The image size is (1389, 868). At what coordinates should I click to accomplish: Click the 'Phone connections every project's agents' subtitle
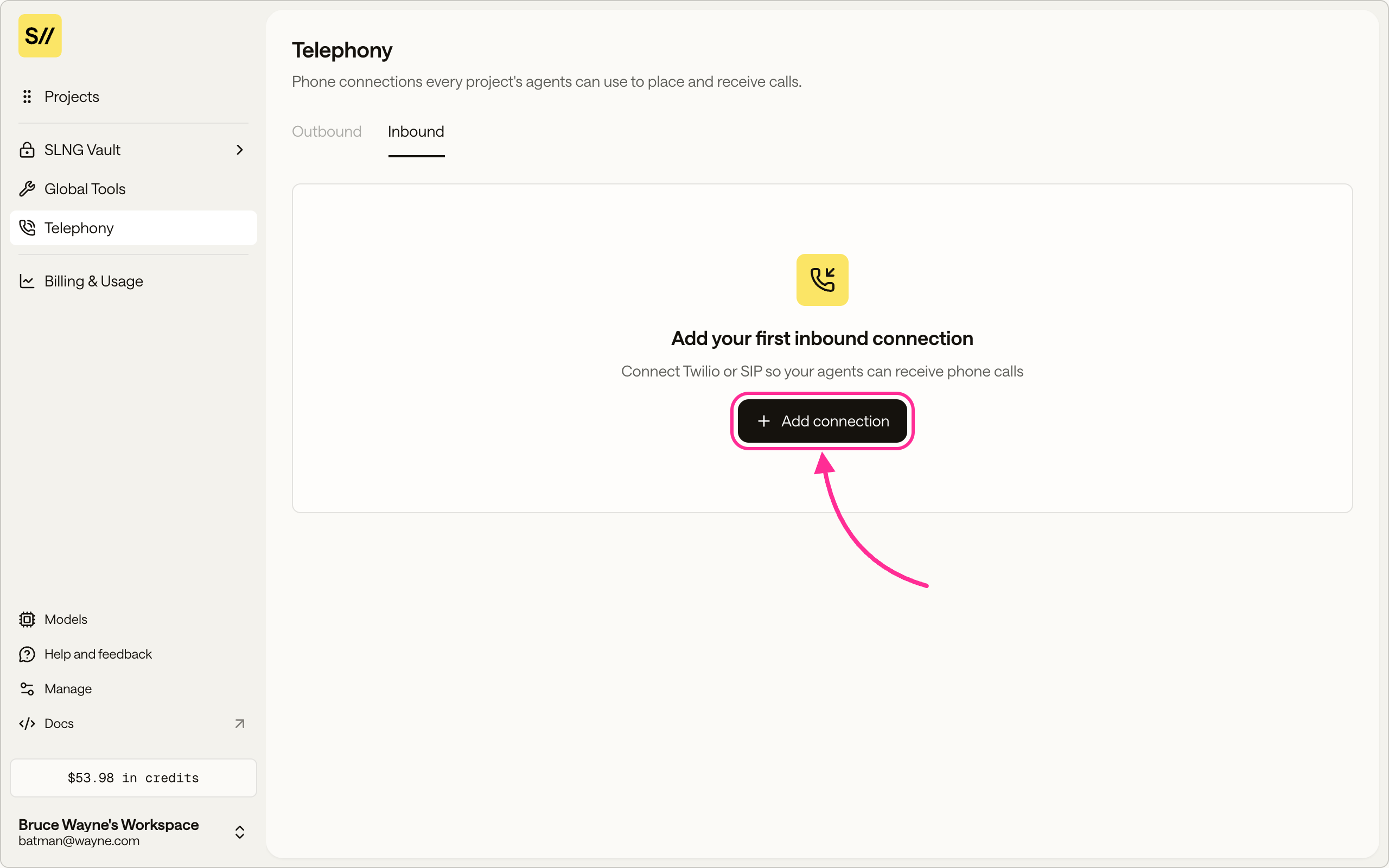click(546, 81)
